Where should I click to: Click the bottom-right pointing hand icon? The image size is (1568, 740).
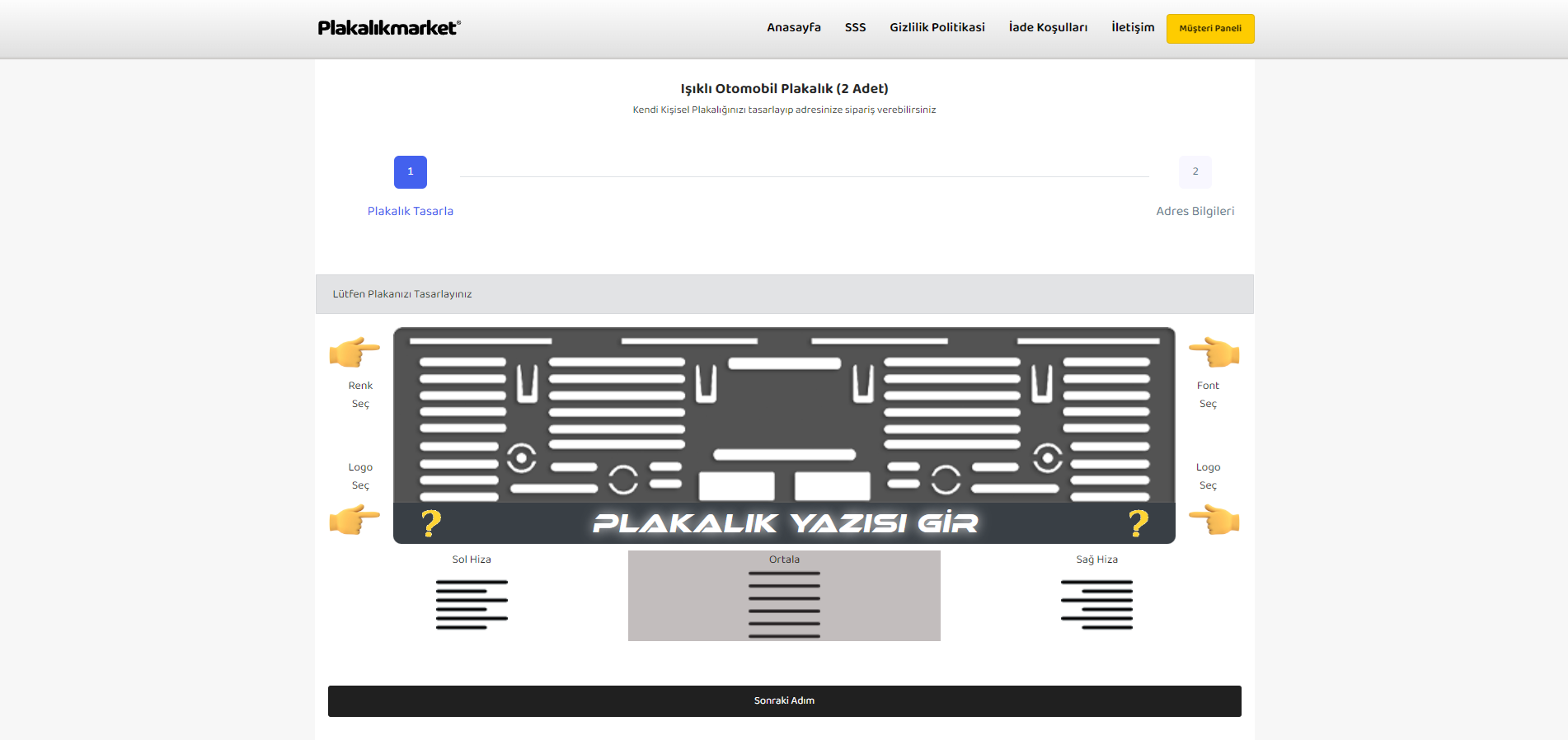tap(1214, 520)
